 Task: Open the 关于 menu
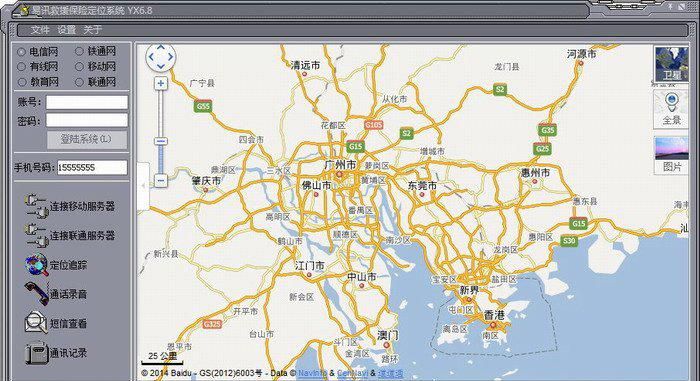pyautogui.click(x=92, y=30)
